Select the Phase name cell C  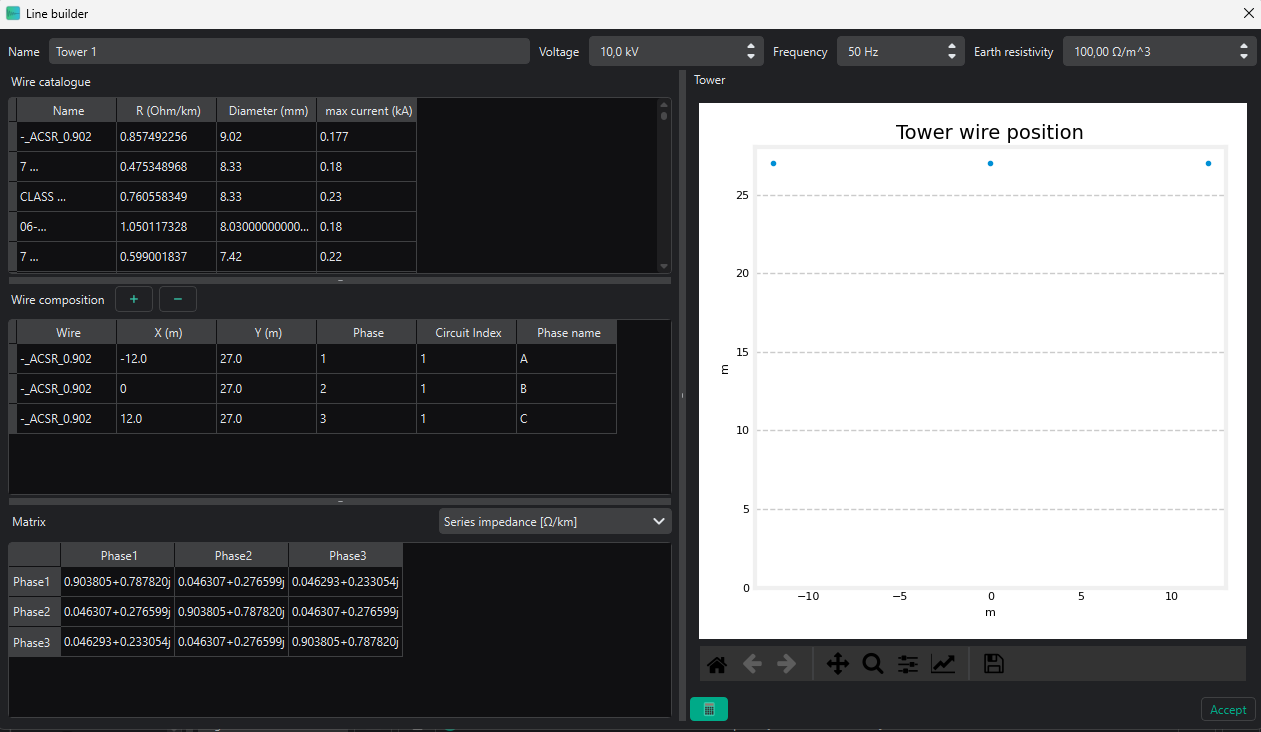pyautogui.click(x=567, y=419)
